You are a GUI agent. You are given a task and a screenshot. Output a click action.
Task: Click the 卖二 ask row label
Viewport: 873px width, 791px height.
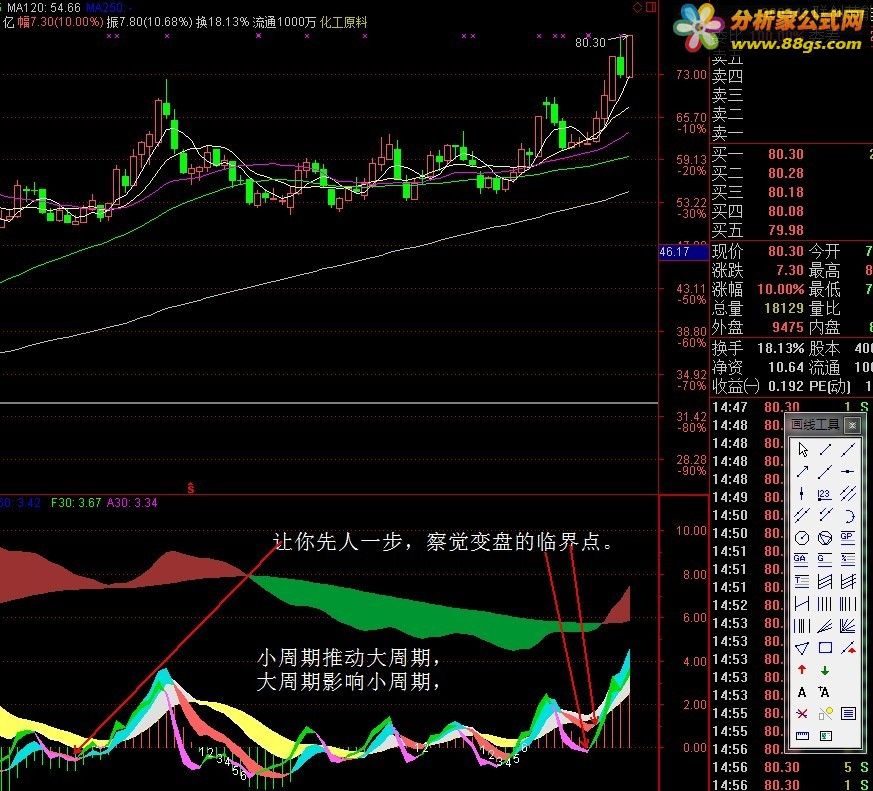click(727, 114)
